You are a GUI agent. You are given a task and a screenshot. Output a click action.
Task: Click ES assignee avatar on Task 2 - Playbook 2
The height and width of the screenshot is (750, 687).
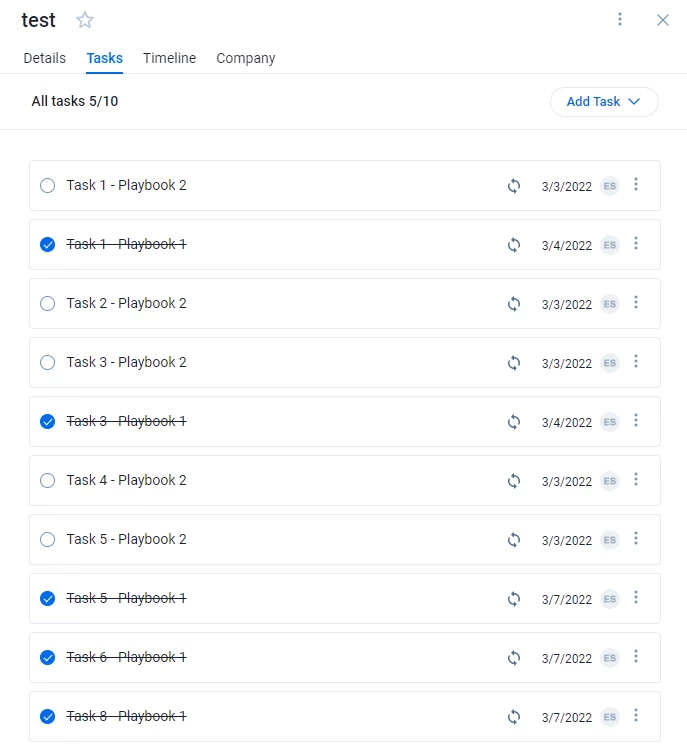click(x=609, y=304)
